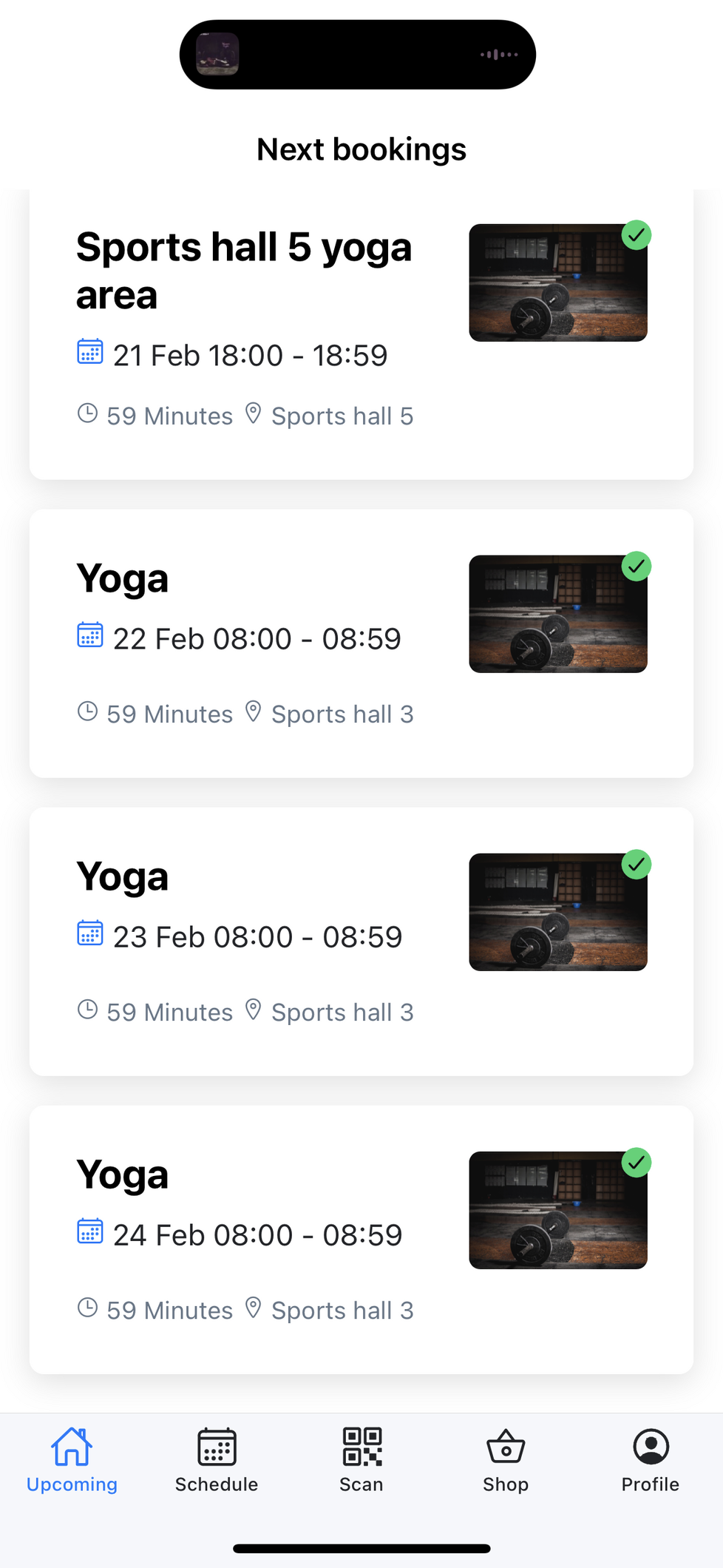Tap calendar icon beside 21 Feb booking

(x=90, y=352)
